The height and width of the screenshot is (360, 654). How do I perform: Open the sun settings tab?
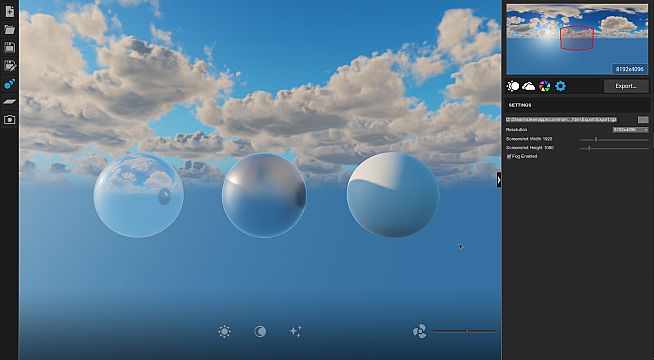[513, 86]
